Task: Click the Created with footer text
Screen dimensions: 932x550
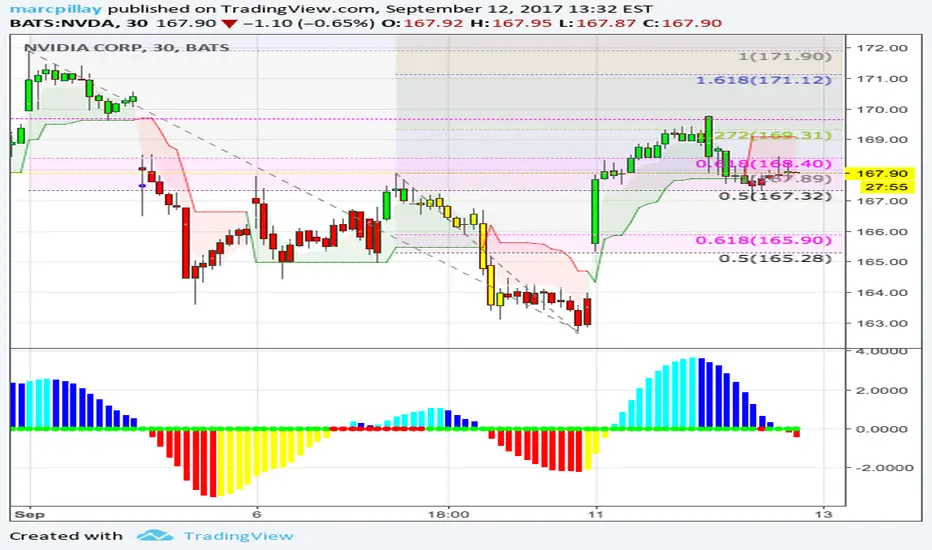Action: tap(66, 536)
